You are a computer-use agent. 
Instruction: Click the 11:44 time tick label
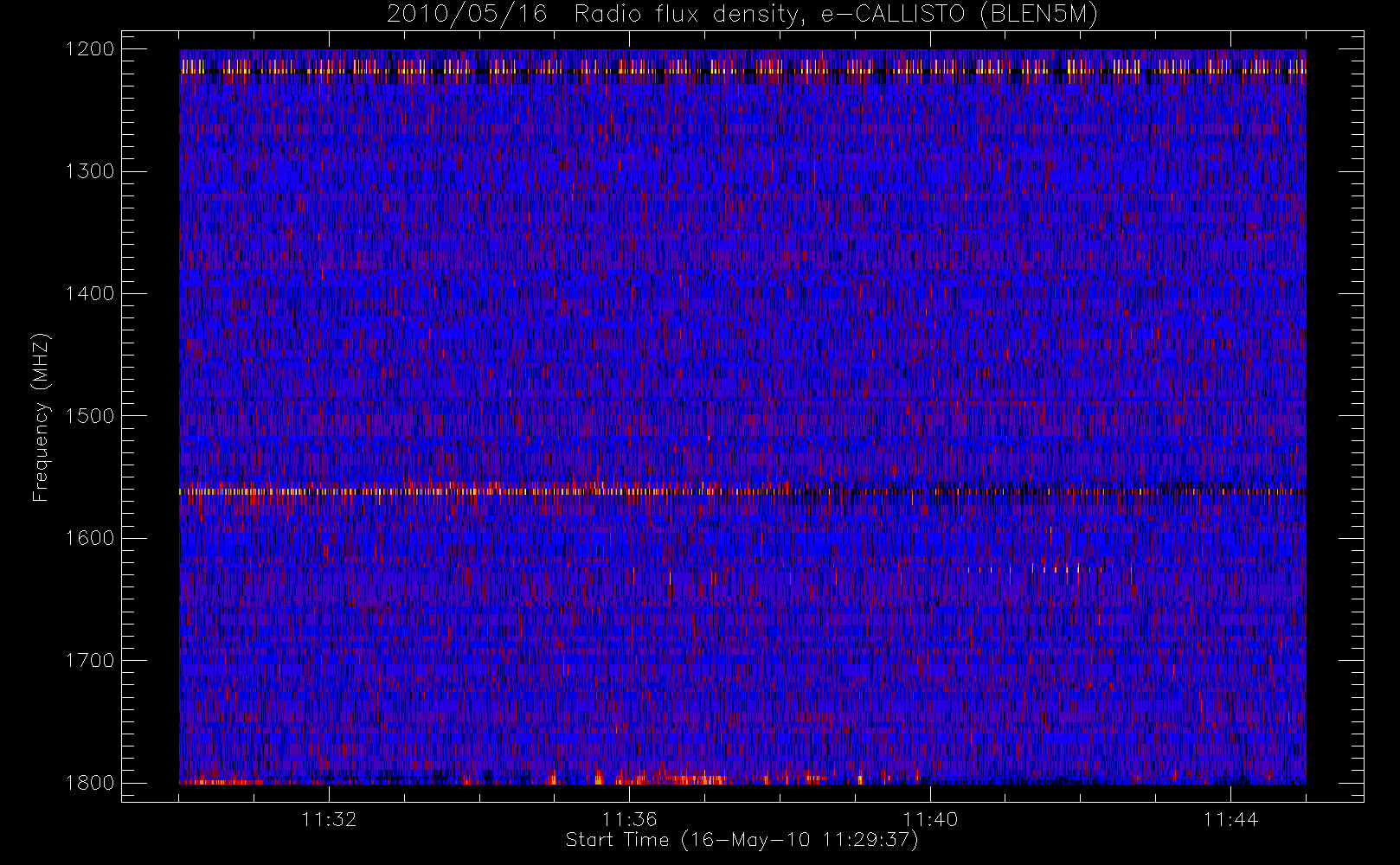(x=1230, y=819)
